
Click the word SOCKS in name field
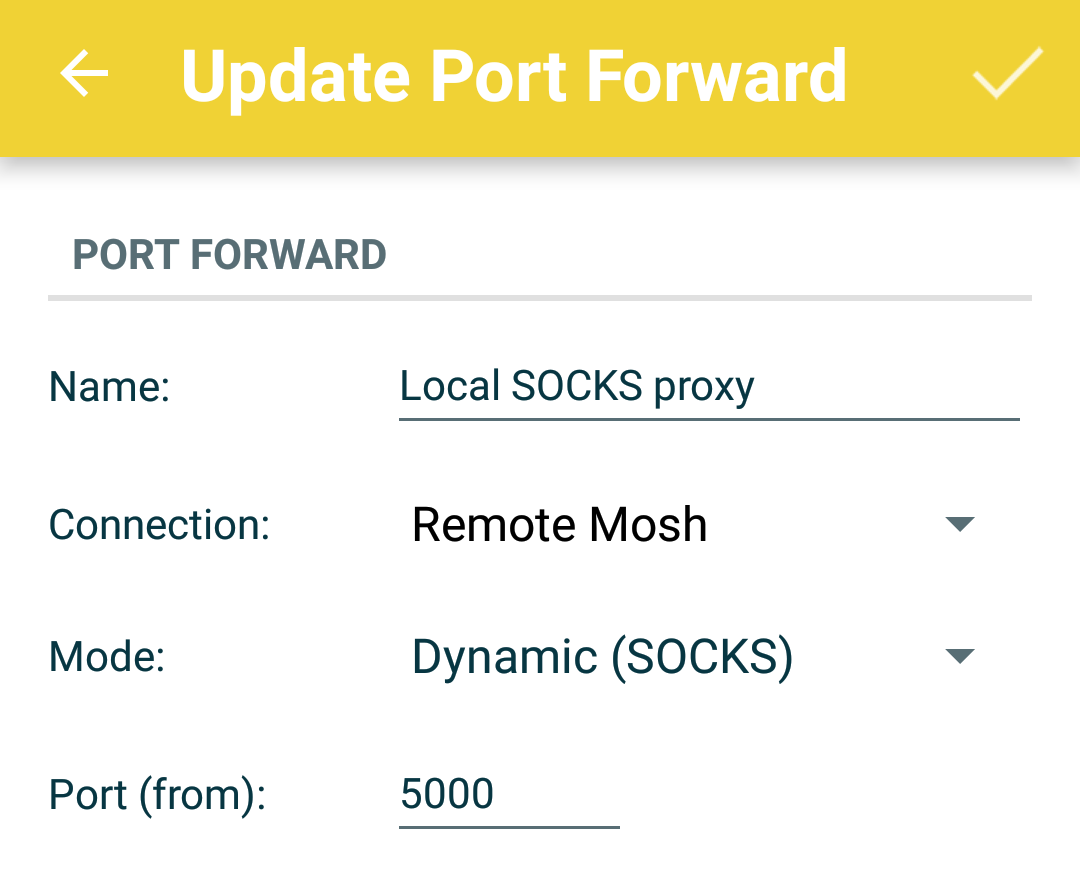coord(576,386)
